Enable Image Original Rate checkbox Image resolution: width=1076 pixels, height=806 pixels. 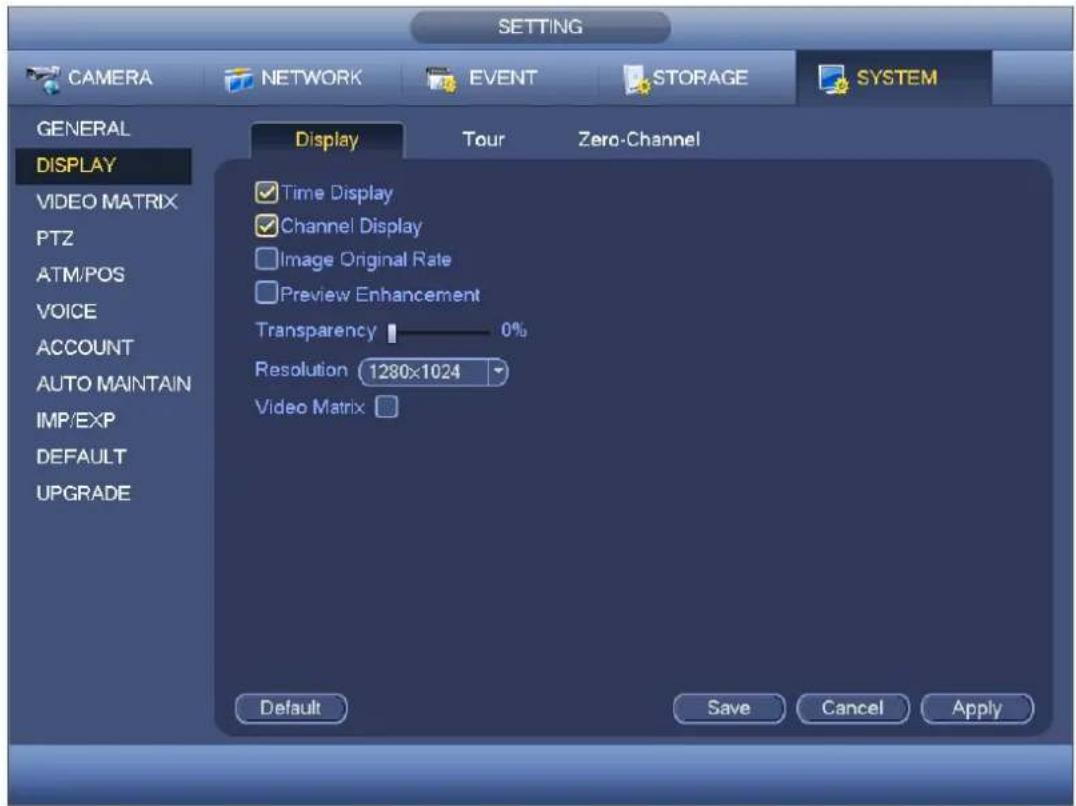[266, 259]
